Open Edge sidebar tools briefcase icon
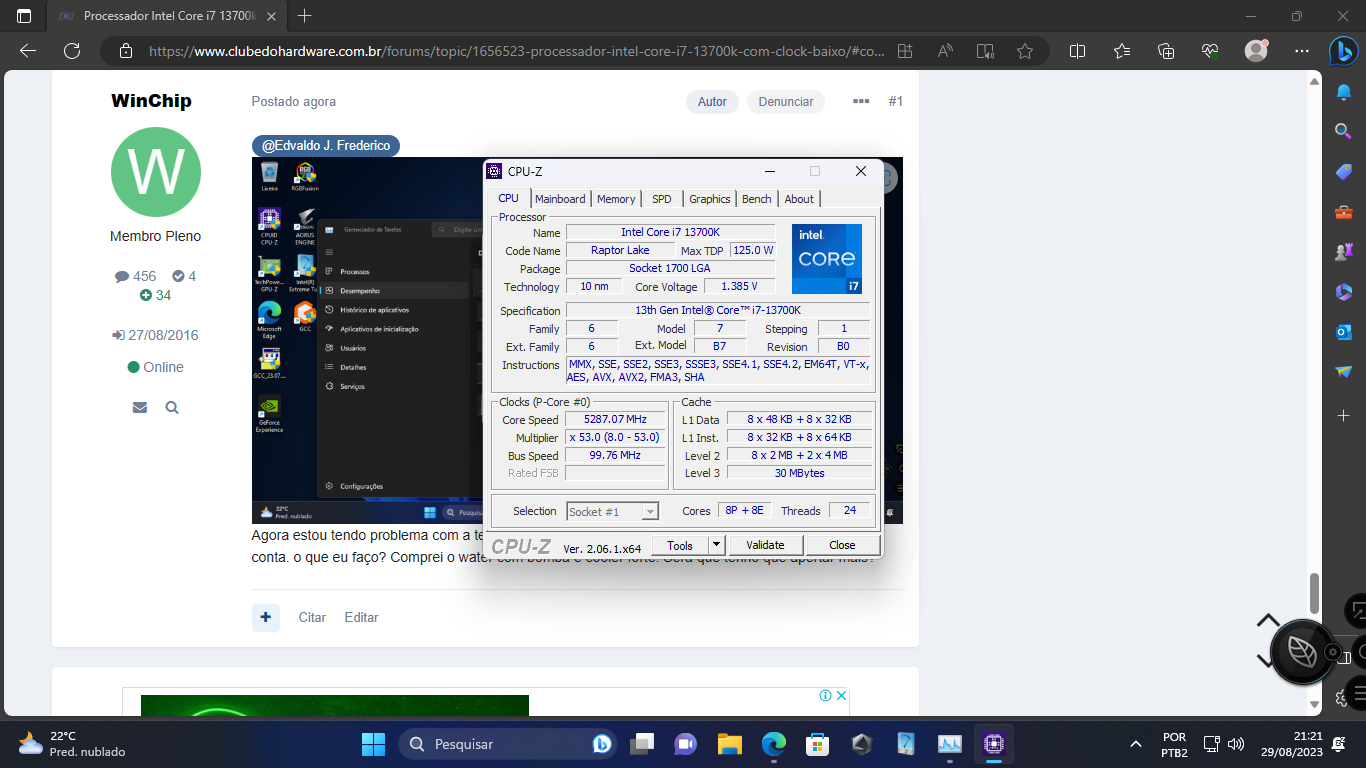This screenshot has width=1366, height=768. click(x=1343, y=212)
